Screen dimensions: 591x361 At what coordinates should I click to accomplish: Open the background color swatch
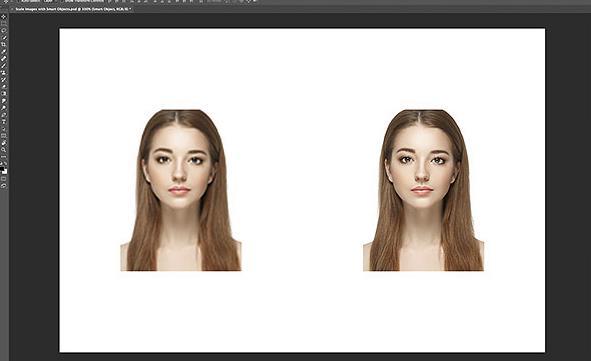tap(5, 172)
